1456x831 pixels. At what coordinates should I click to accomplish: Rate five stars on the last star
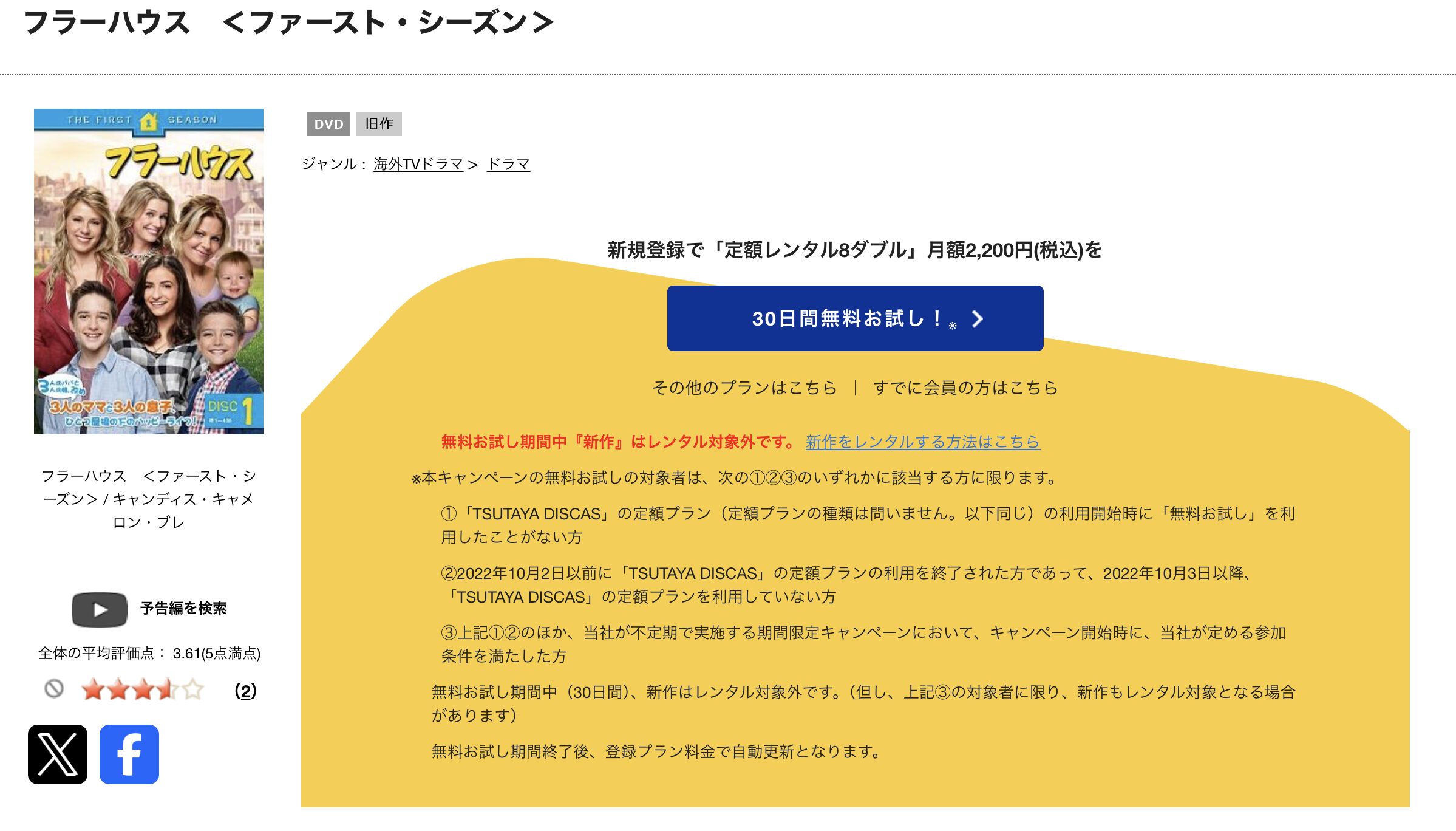pos(193,689)
